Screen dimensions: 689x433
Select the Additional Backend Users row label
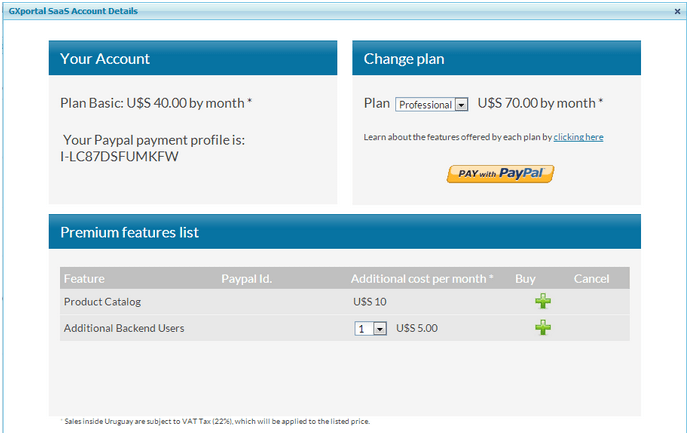(x=123, y=328)
